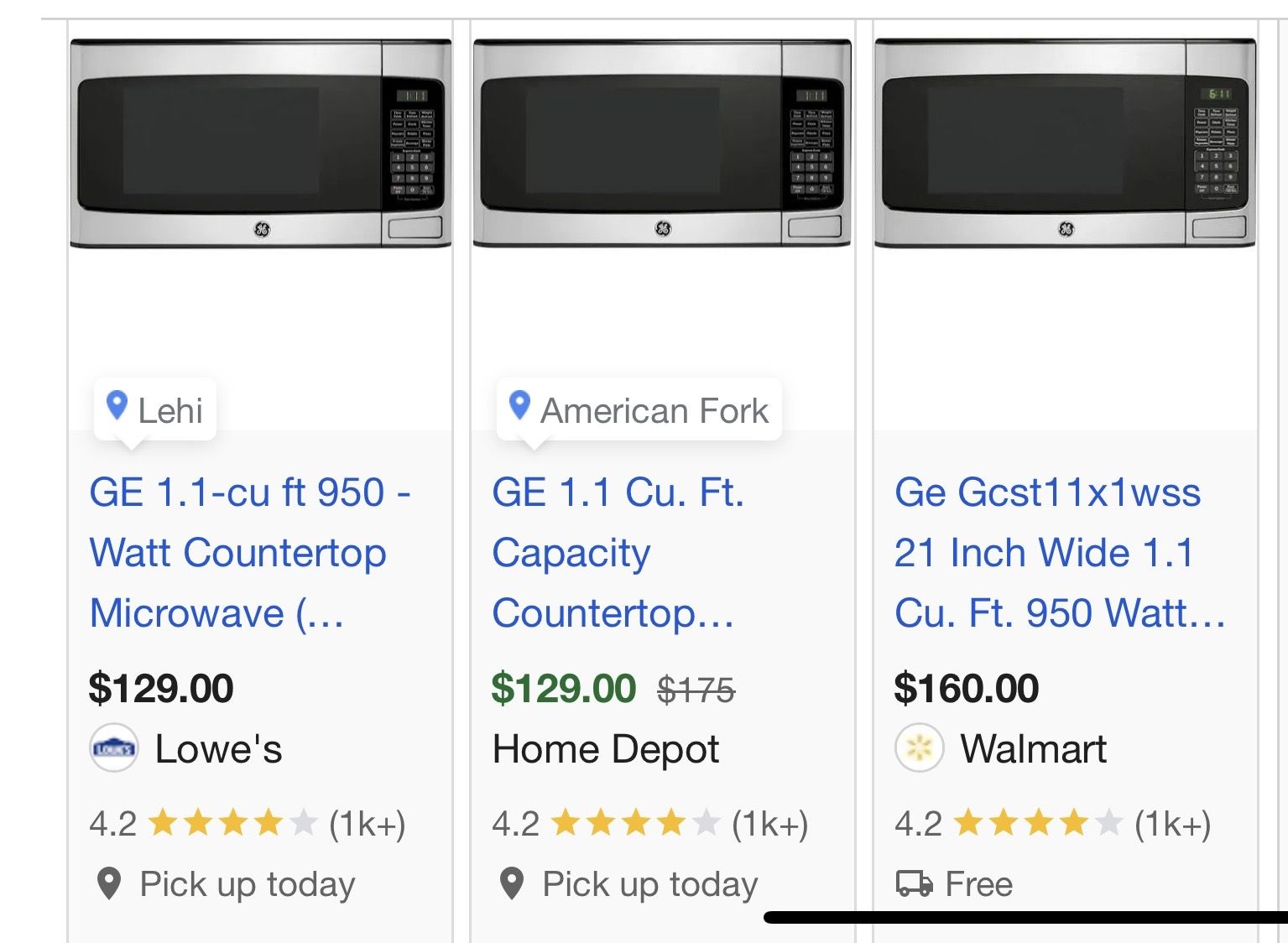Image resolution: width=1288 pixels, height=943 pixels.
Task: Click the Lowe's listing star rating
Action: 233,824
